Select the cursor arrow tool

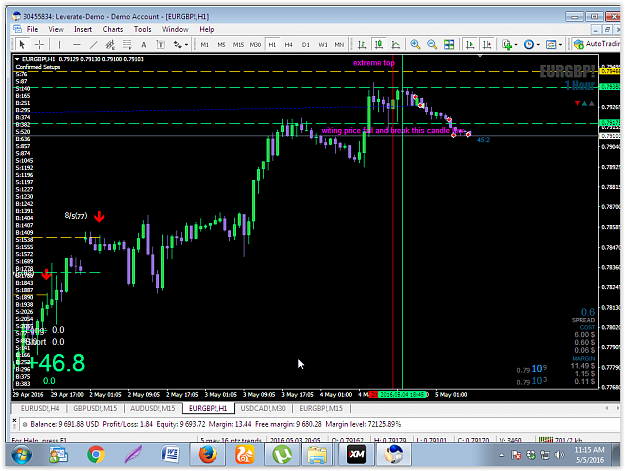[22, 44]
